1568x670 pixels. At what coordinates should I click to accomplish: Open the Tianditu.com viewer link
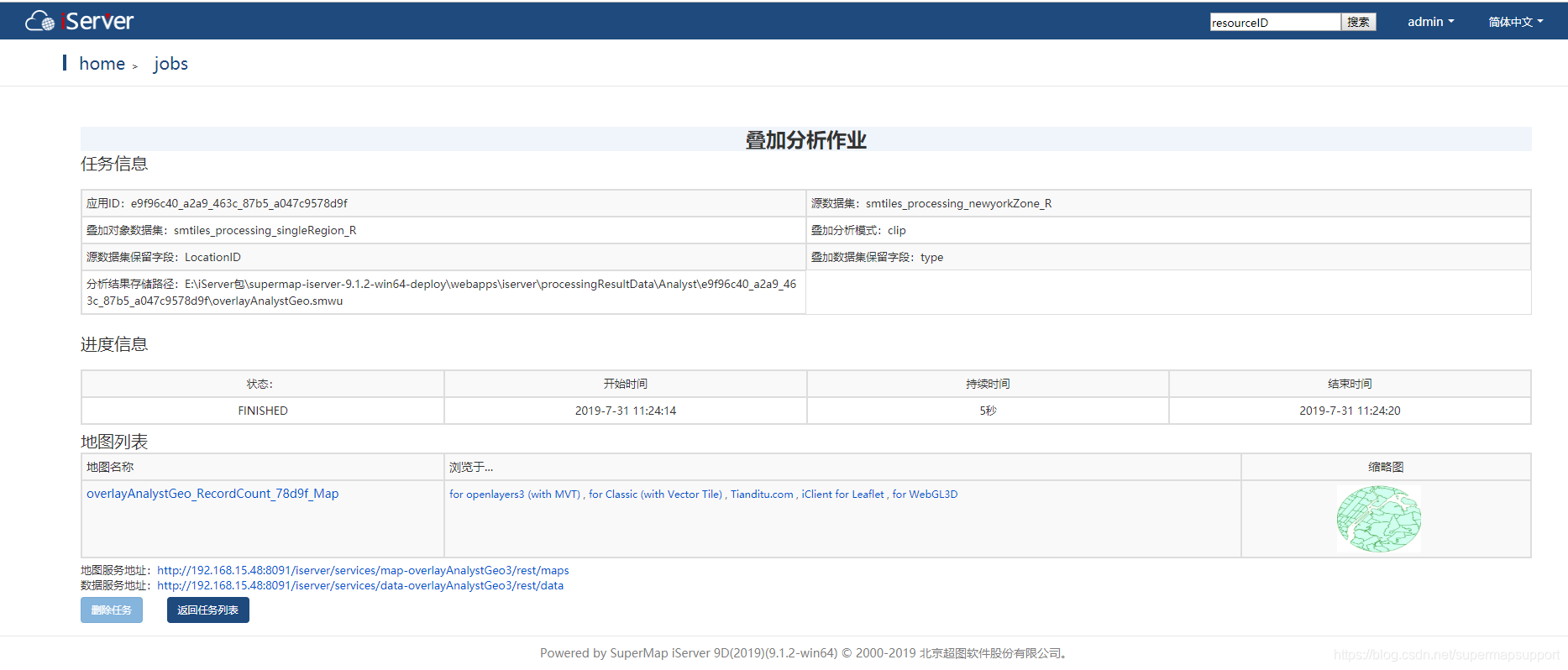tap(762, 495)
